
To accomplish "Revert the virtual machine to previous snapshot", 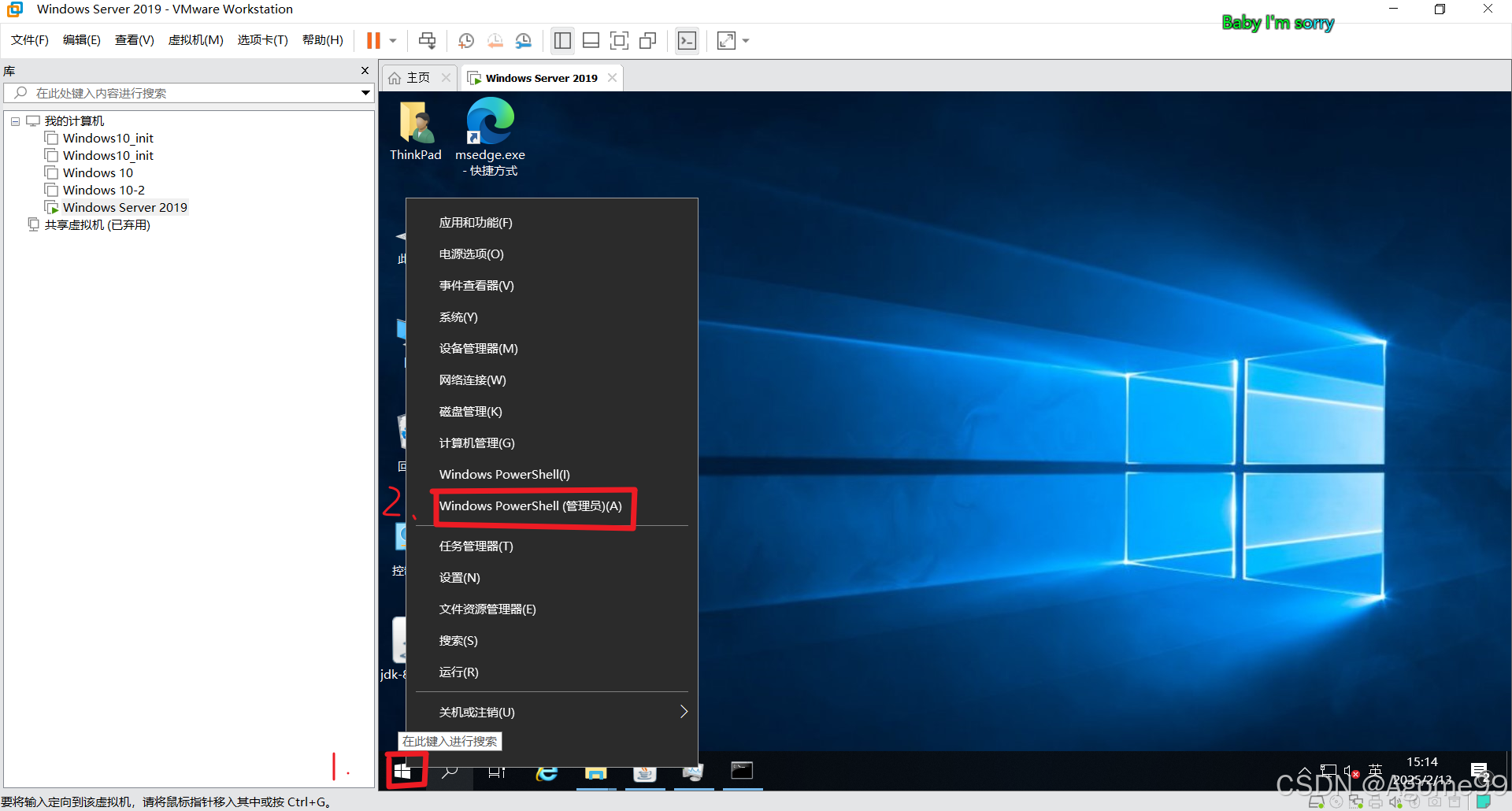I will click(x=495, y=40).
